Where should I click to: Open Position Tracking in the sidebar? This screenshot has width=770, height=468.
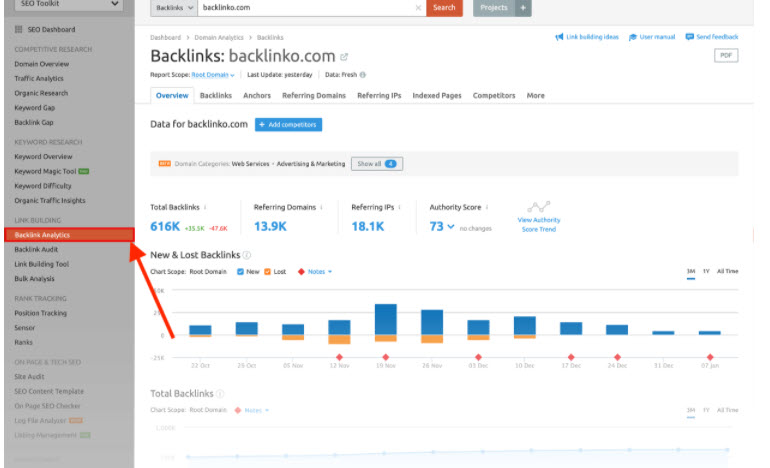pos(41,313)
